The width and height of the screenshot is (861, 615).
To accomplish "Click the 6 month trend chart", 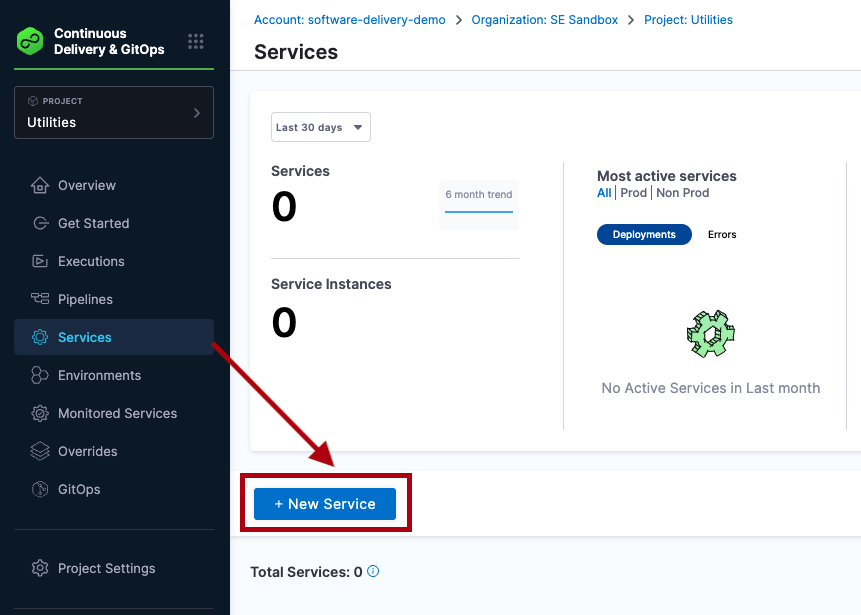I will coord(479,204).
